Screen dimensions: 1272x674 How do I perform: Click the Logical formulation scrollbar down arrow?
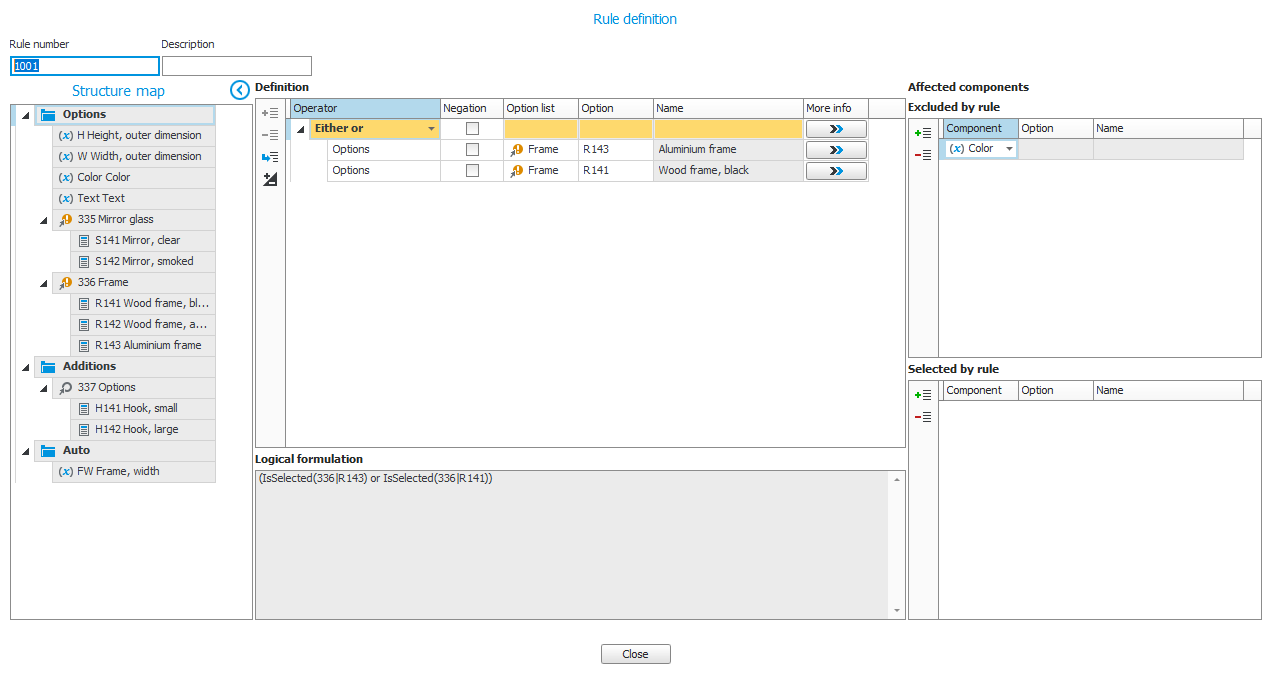pos(897,610)
